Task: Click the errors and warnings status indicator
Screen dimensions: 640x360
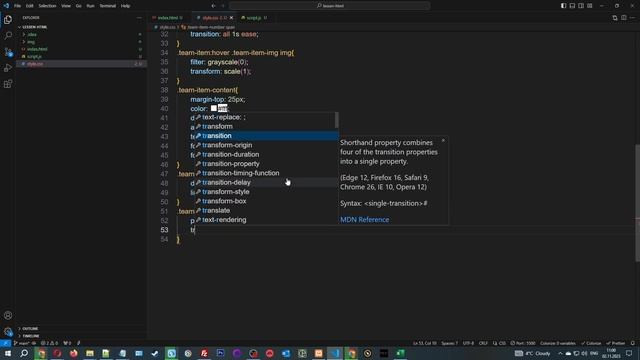Action: [x=49, y=343]
